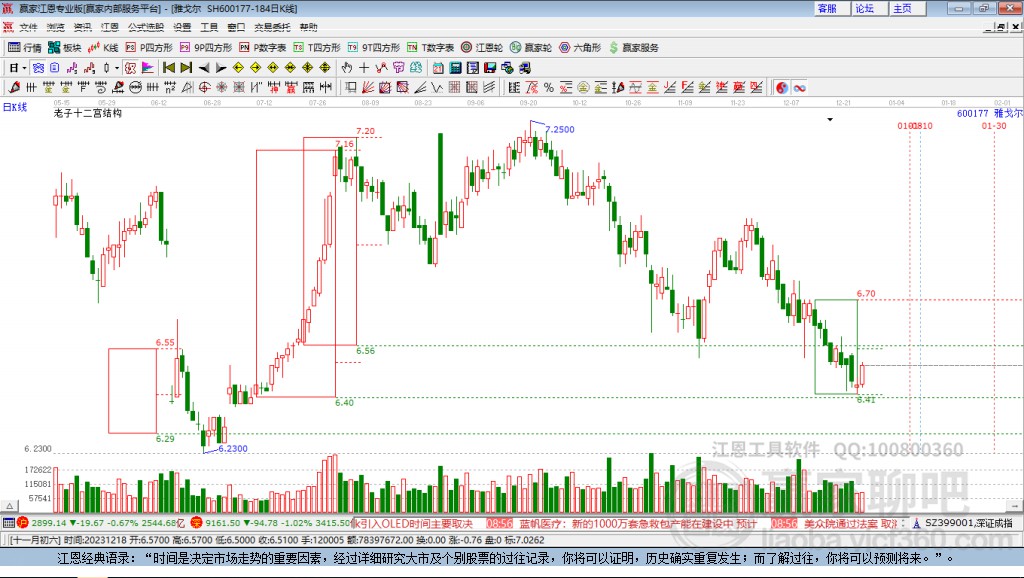Open the 窗口 menu
Screen dimensions: 1024x578
(x=236, y=27)
